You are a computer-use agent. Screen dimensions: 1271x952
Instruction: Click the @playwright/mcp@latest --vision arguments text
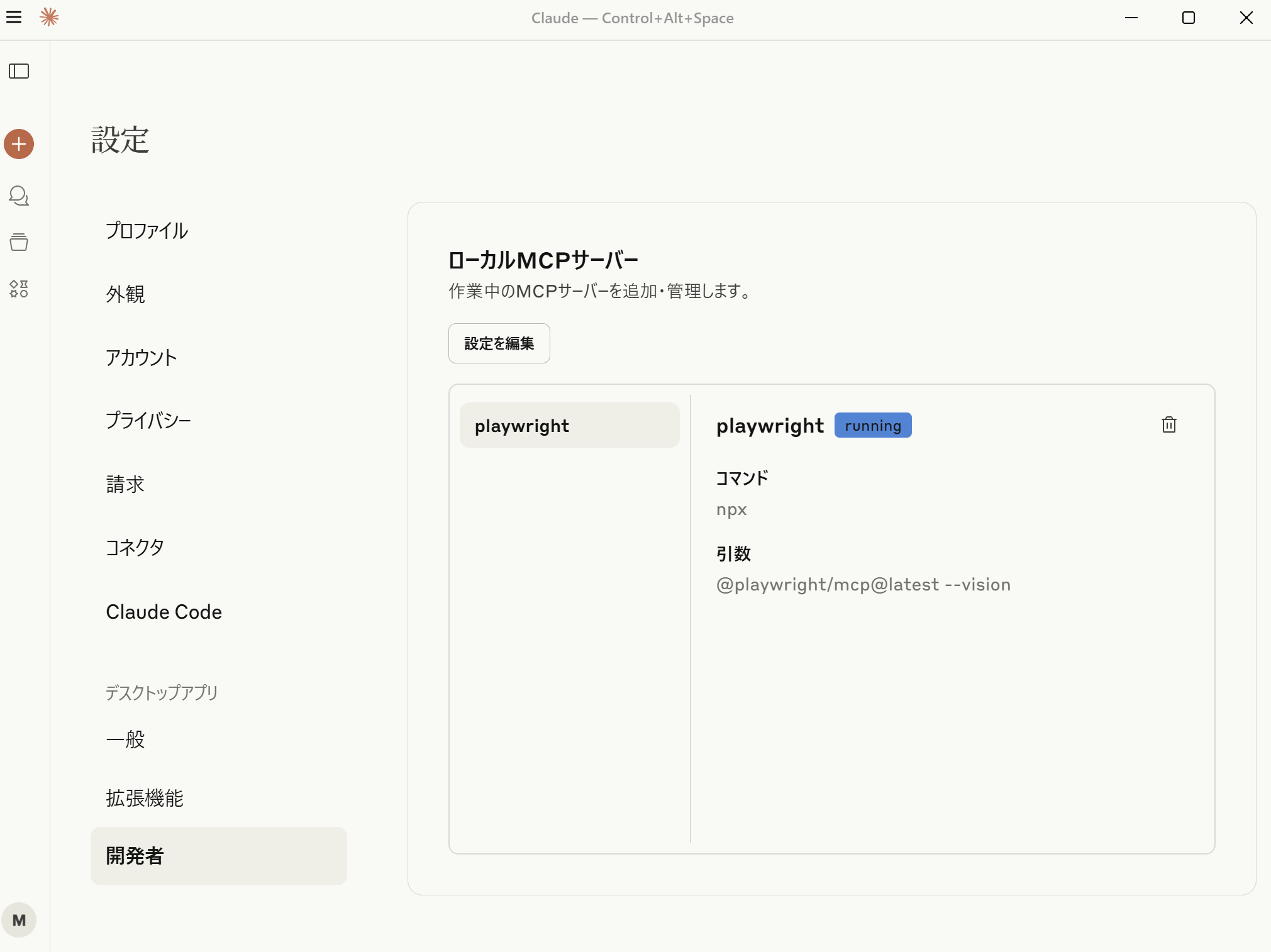[x=863, y=585]
